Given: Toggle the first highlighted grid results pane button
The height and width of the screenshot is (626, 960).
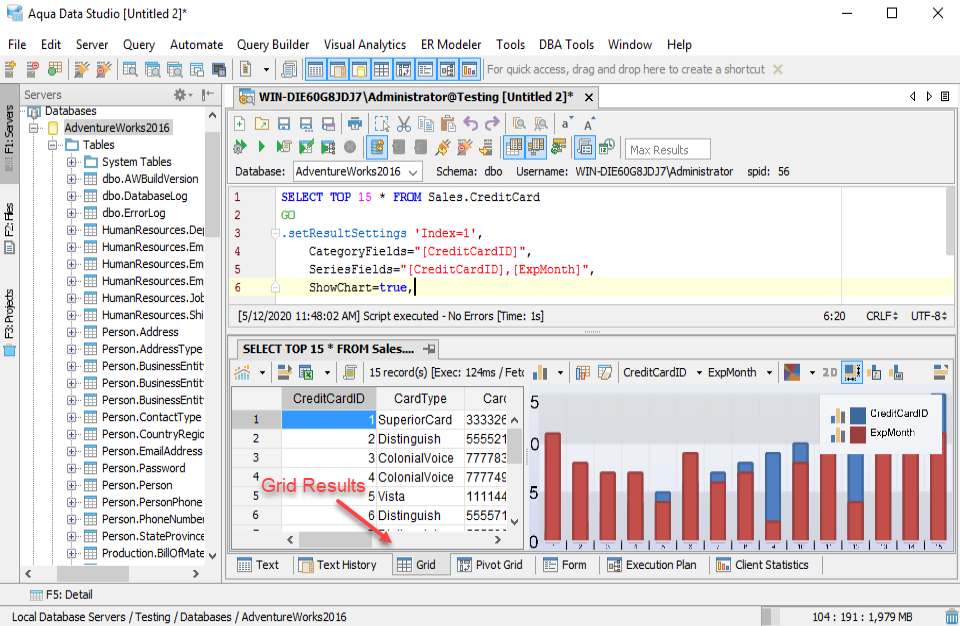Looking at the screenshot, I should pos(514,147).
